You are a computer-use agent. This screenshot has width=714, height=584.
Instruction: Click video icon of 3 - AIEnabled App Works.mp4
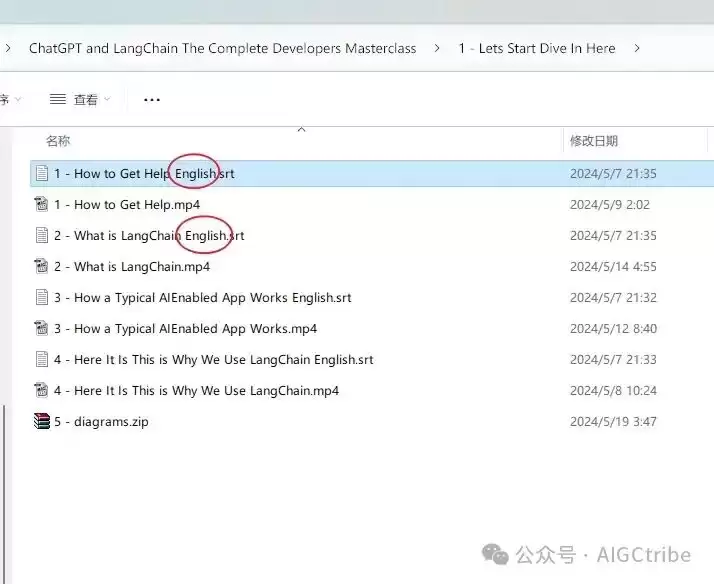41,328
